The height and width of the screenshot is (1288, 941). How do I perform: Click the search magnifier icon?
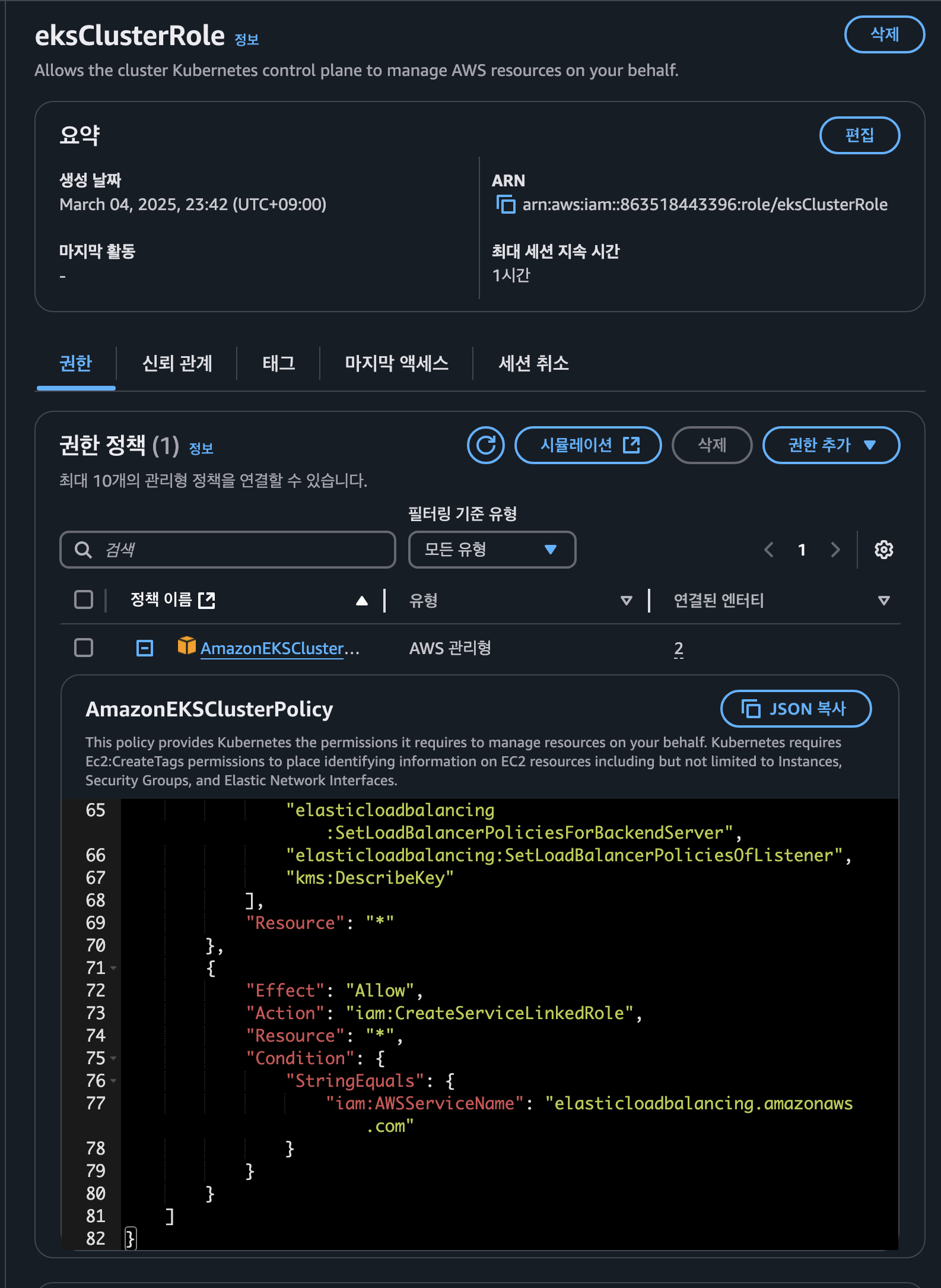point(83,550)
